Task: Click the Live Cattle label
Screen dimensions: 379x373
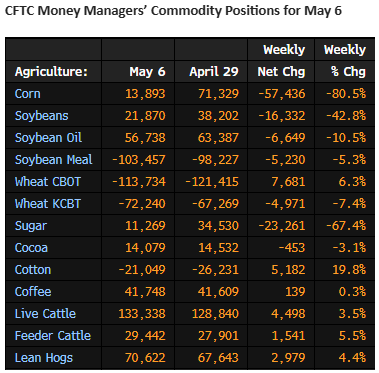Action: tap(45, 314)
